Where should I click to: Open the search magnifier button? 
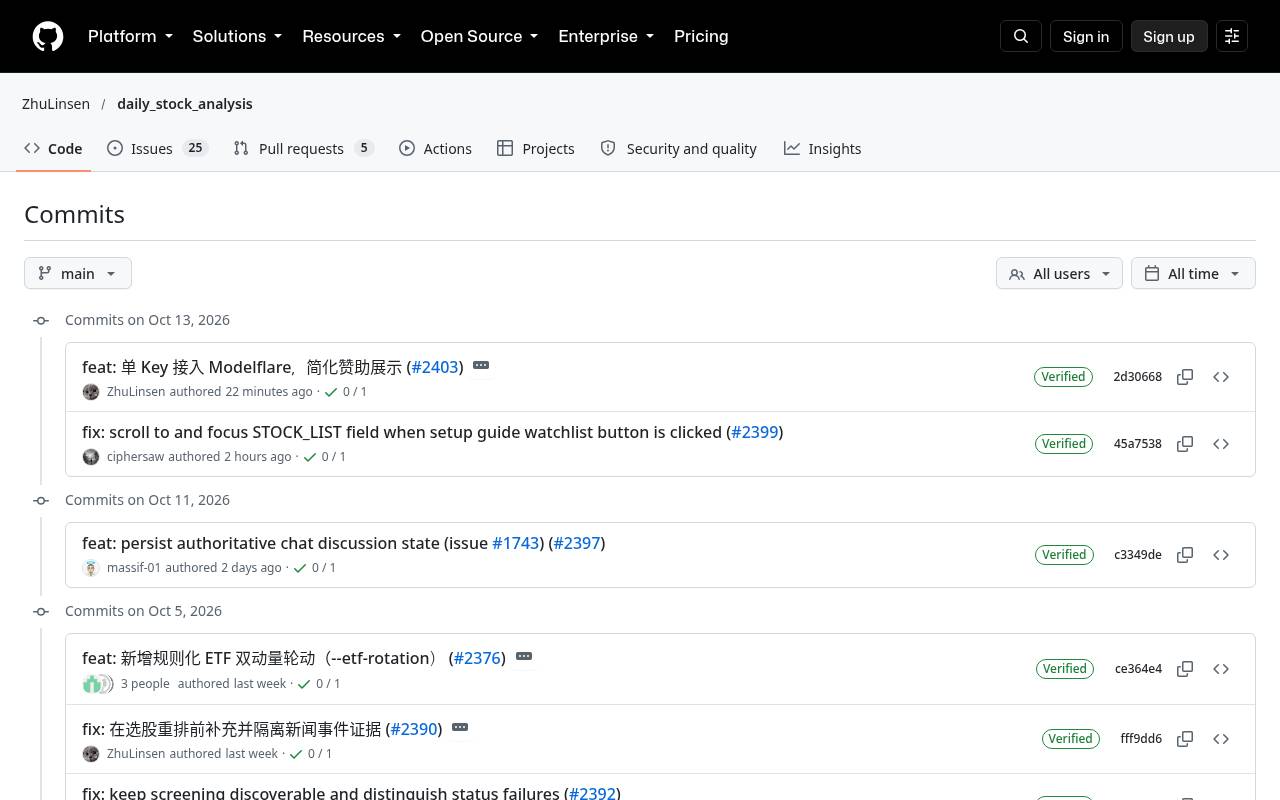(1021, 36)
